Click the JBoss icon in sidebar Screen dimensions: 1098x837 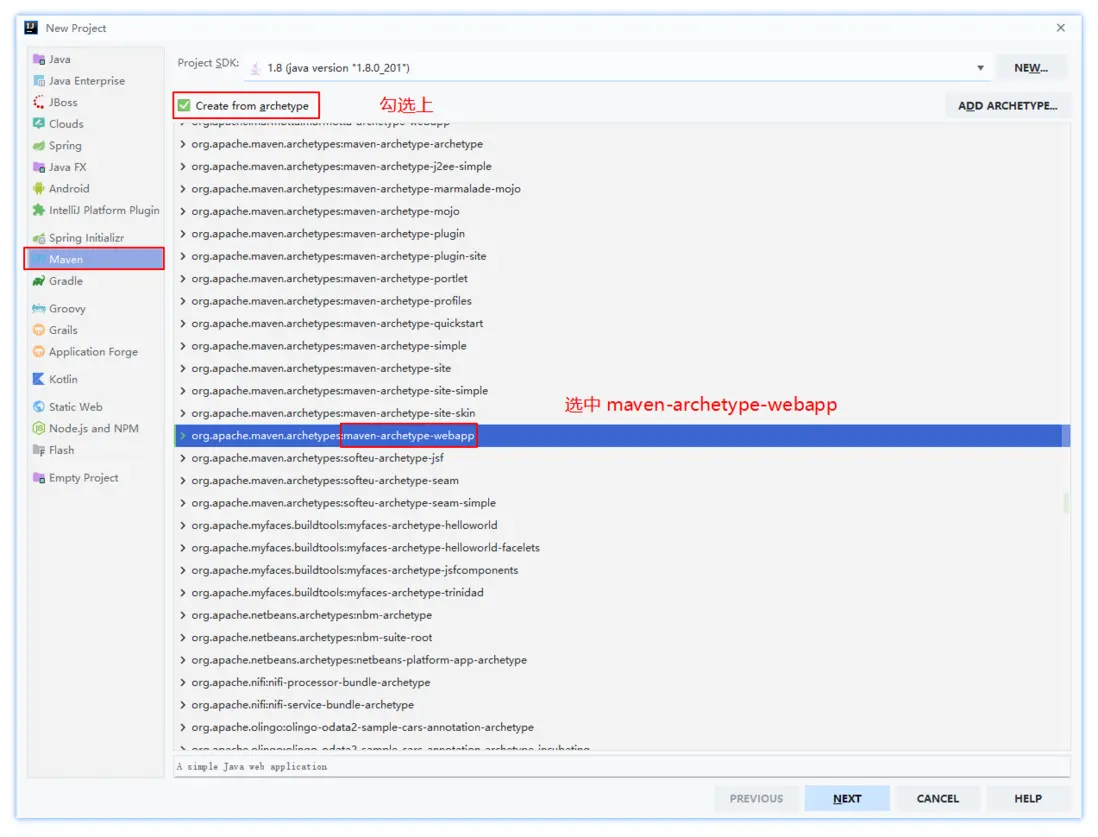point(39,102)
